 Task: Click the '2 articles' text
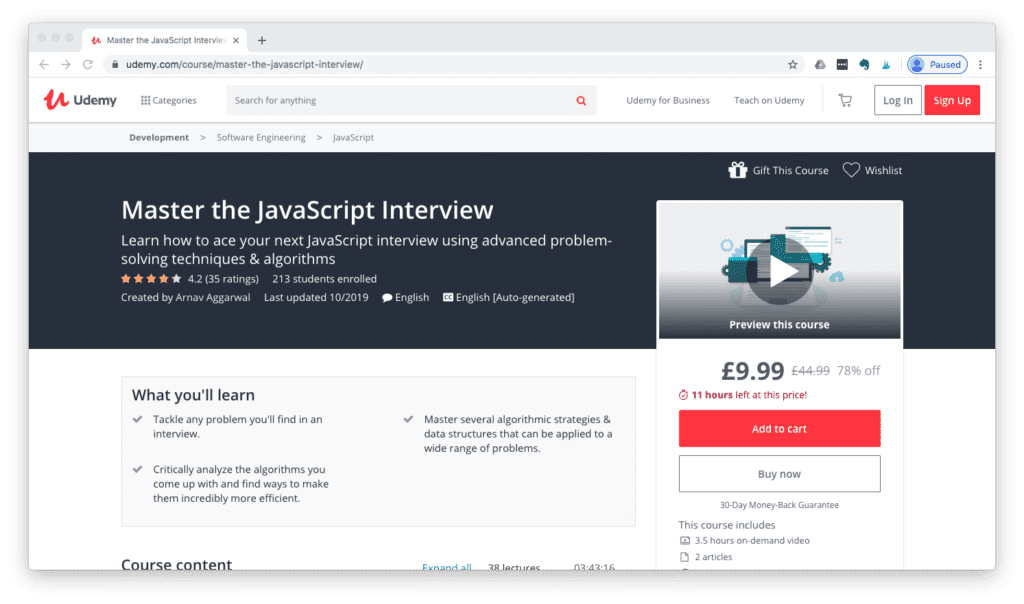pyautogui.click(x=713, y=557)
